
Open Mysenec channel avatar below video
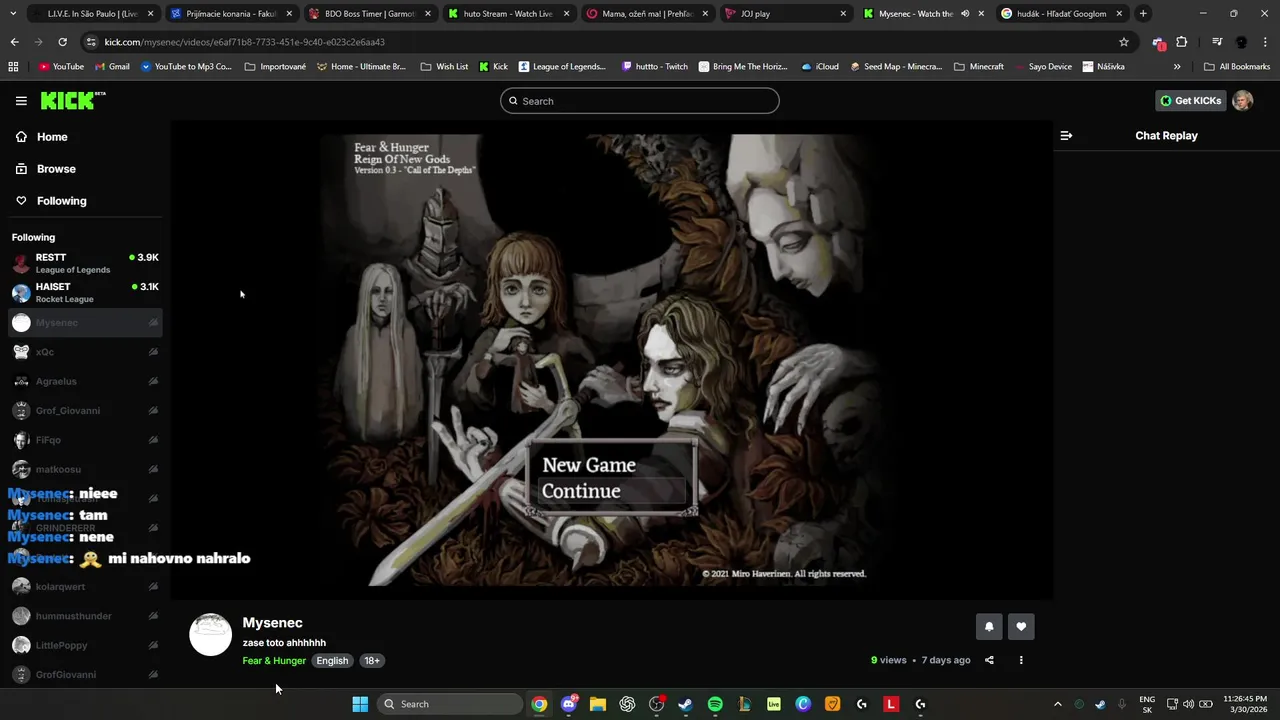pos(211,634)
